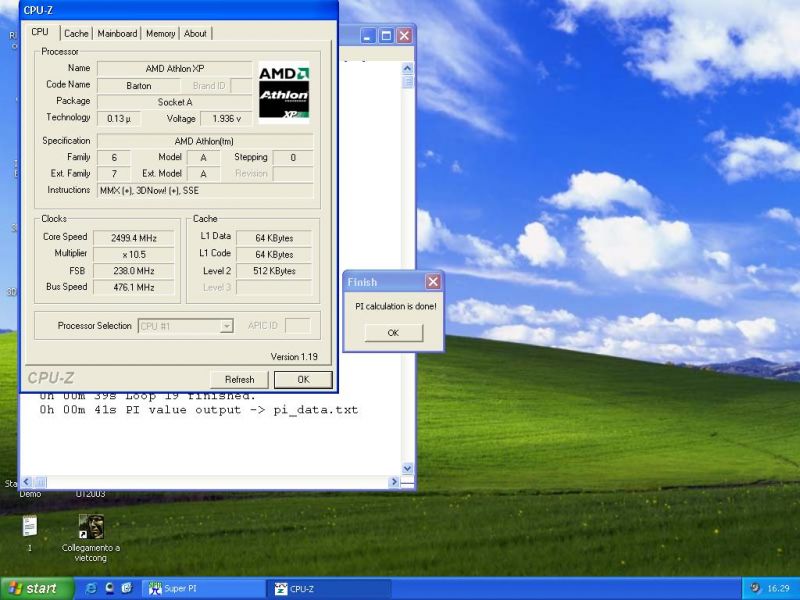Viewport: 800px width, 600px height.
Task: Click the Model value A
Action: tap(203, 158)
